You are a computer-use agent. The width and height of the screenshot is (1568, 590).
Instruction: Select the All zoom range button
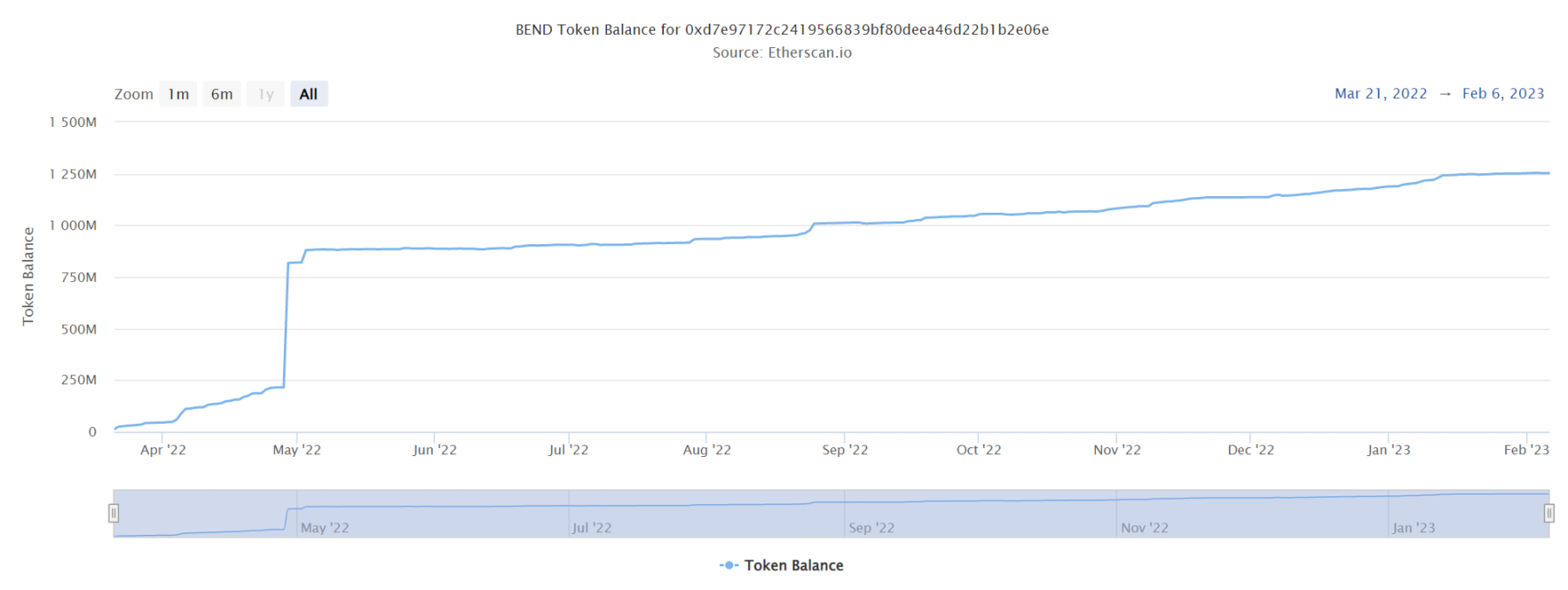(309, 94)
